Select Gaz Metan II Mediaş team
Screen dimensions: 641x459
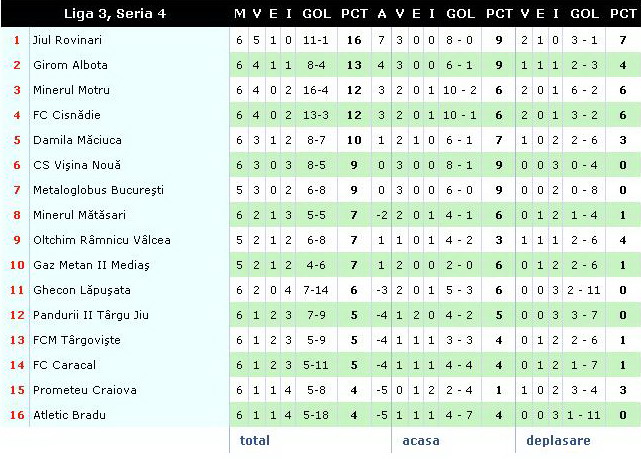point(92,265)
